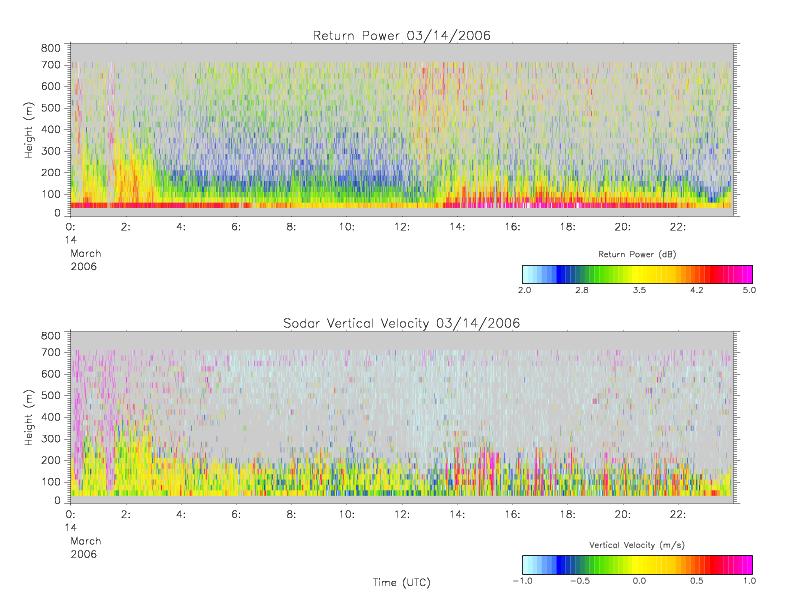Click the '22:' time tick under Return Power plot
The image size is (791, 611).
pos(677,227)
